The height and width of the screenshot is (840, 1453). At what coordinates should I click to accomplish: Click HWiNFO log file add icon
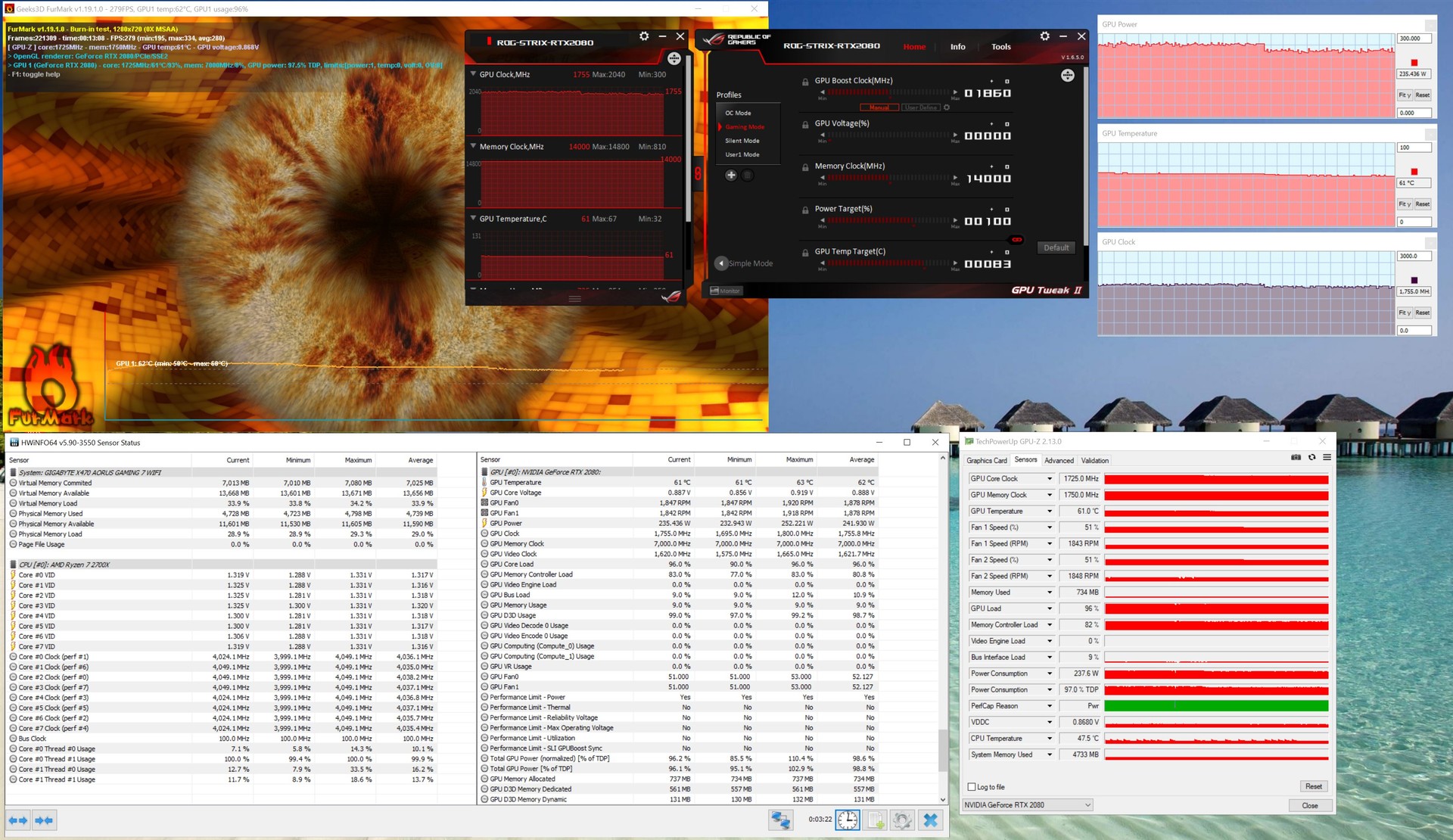[x=876, y=820]
